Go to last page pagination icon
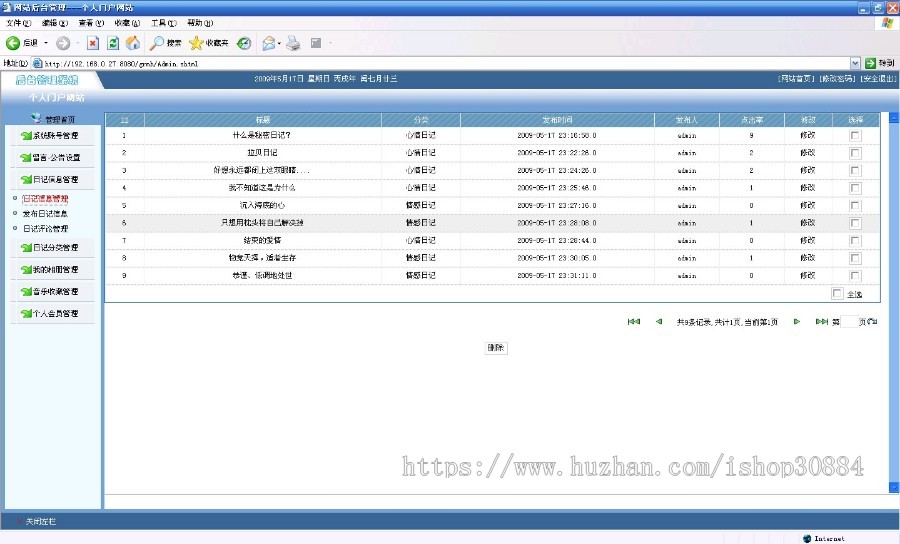Image resolution: width=900 pixels, height=544 pixels. [821, 322]
